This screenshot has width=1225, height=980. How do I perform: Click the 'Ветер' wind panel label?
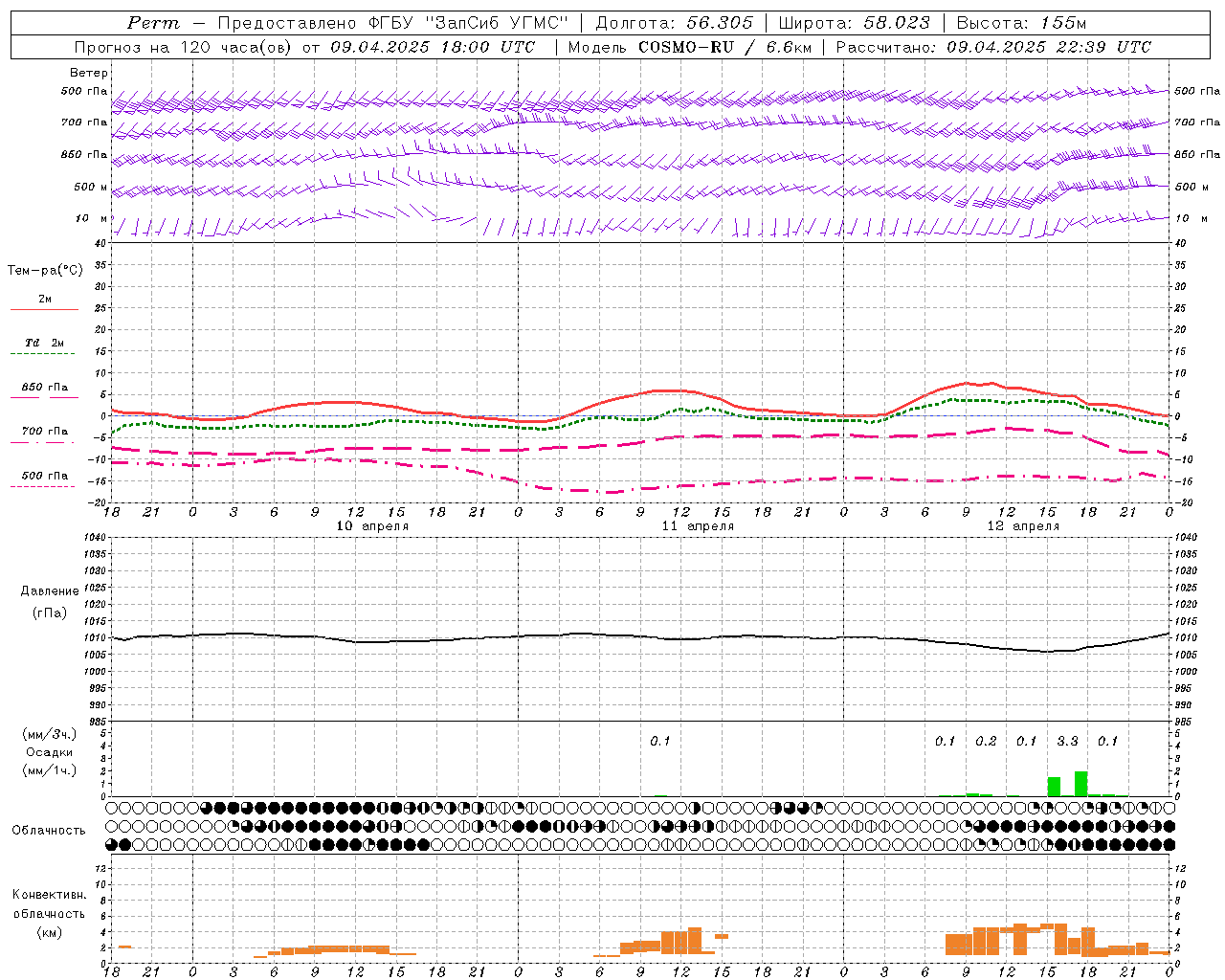[89, 73]
